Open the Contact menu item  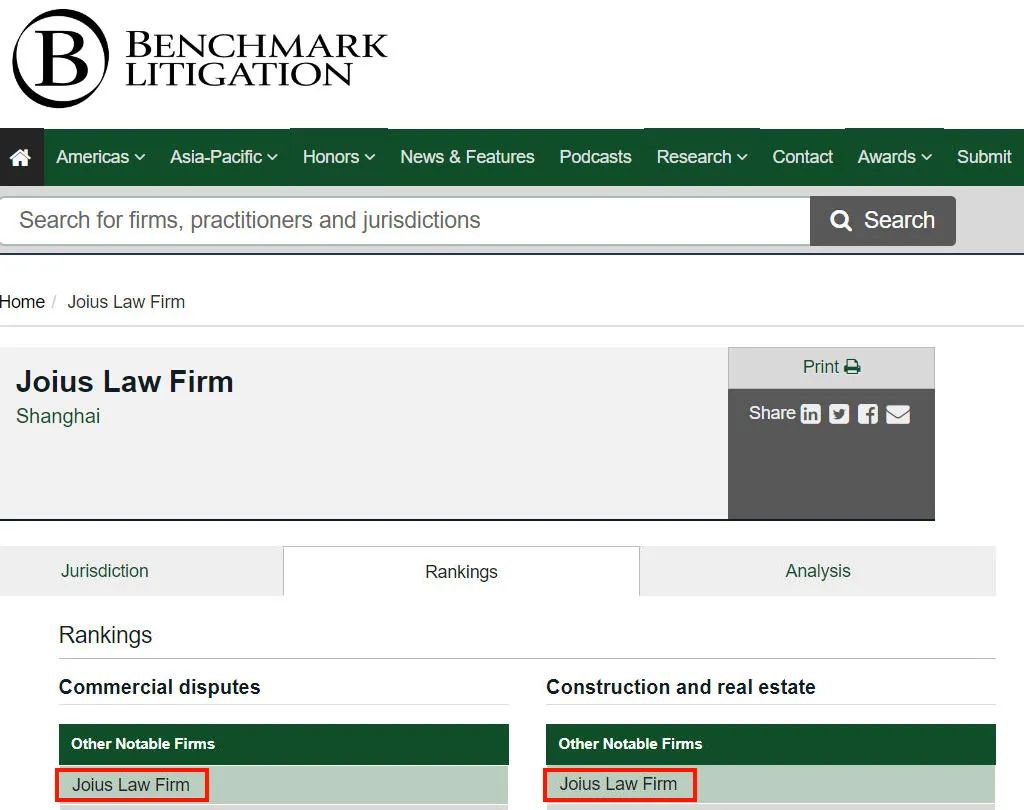[x=803, y=157]
